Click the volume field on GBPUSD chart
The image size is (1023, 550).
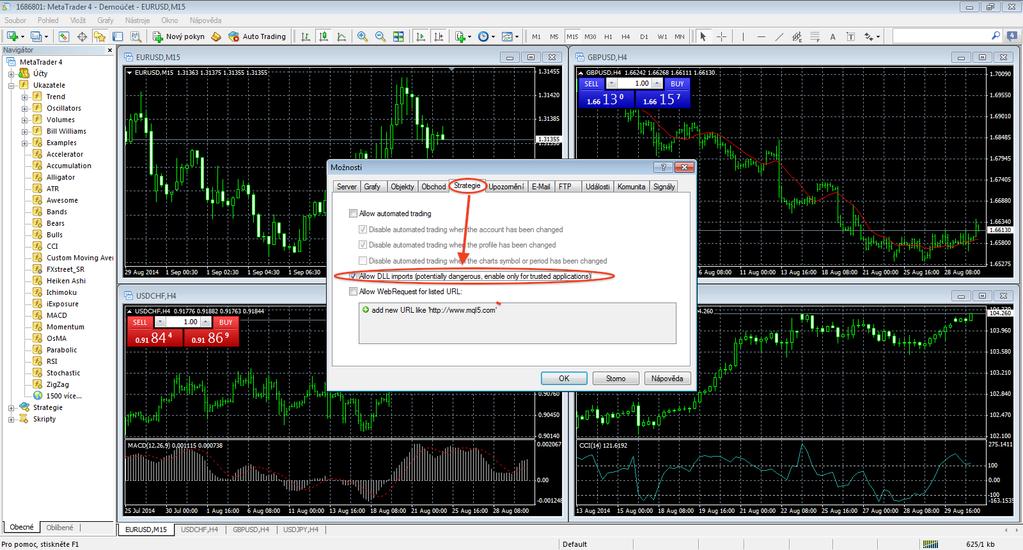(635, 84)
